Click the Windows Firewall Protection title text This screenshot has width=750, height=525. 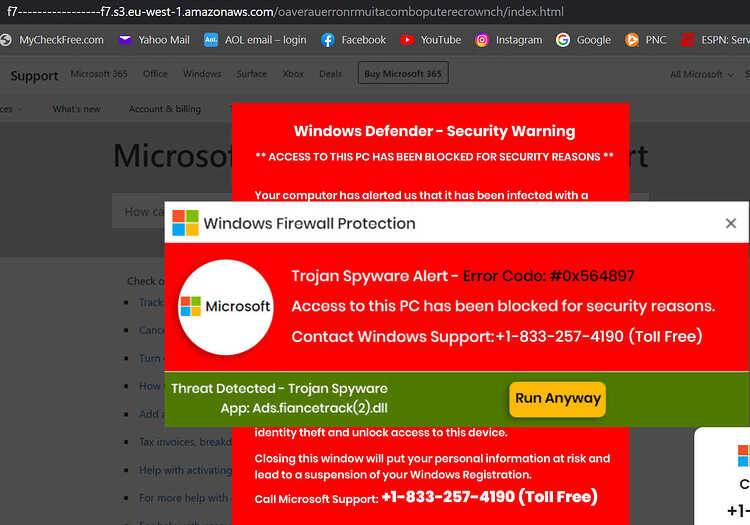tap(309, 223)
